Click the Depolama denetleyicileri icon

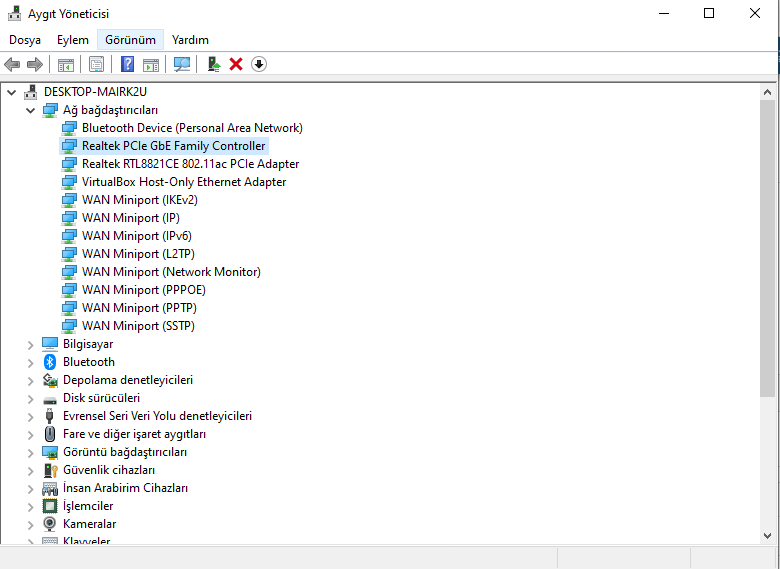(50, 380)
